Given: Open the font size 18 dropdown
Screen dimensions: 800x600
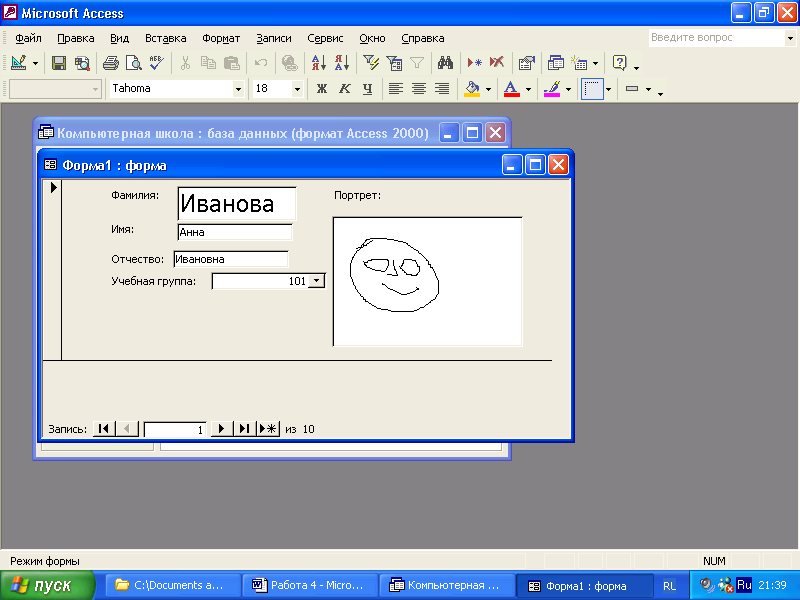Looking at the screenshot, I should pyautogui.click(x=297, y=89).
